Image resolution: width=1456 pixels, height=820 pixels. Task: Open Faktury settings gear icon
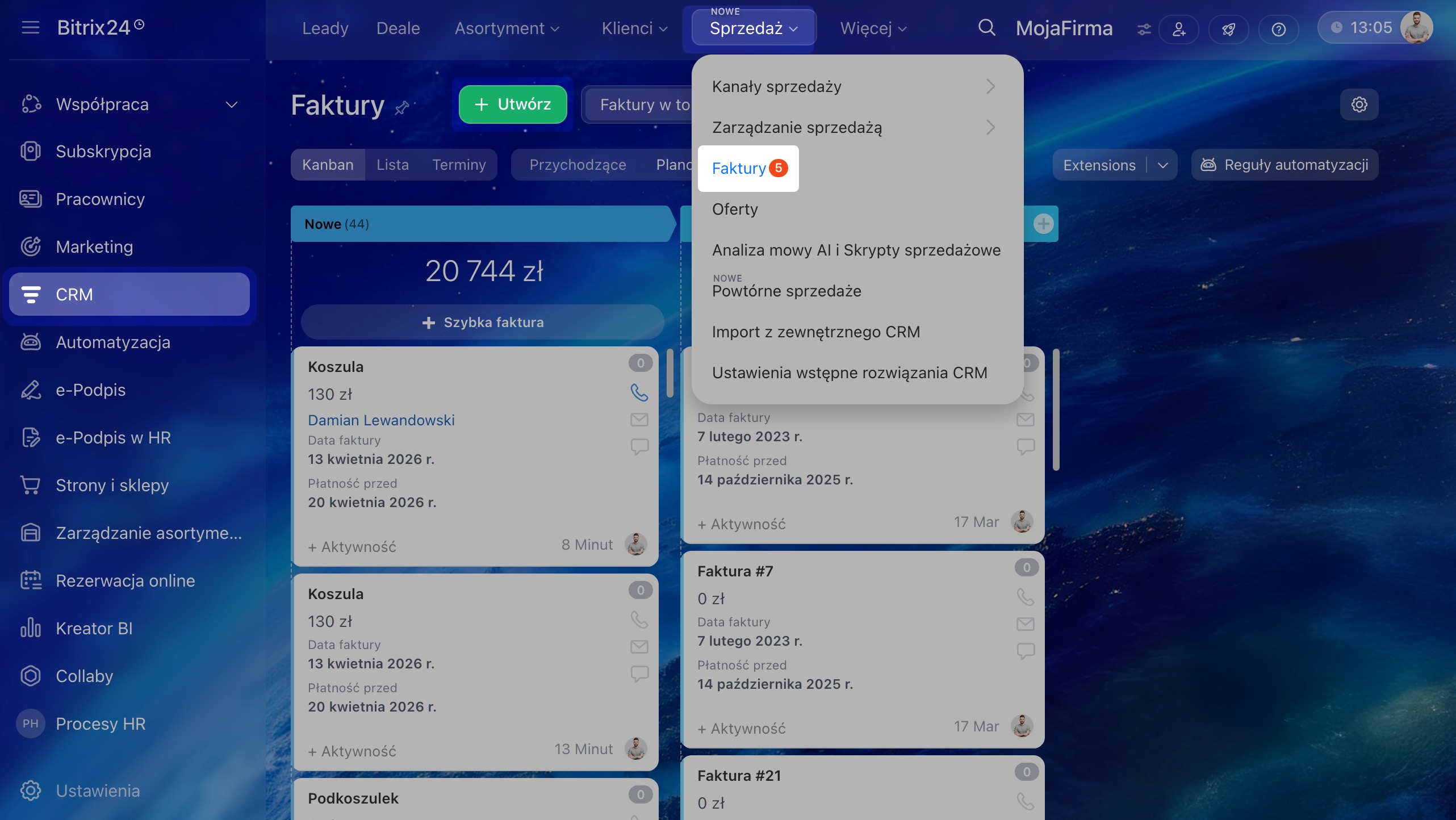coord(1359,104)
